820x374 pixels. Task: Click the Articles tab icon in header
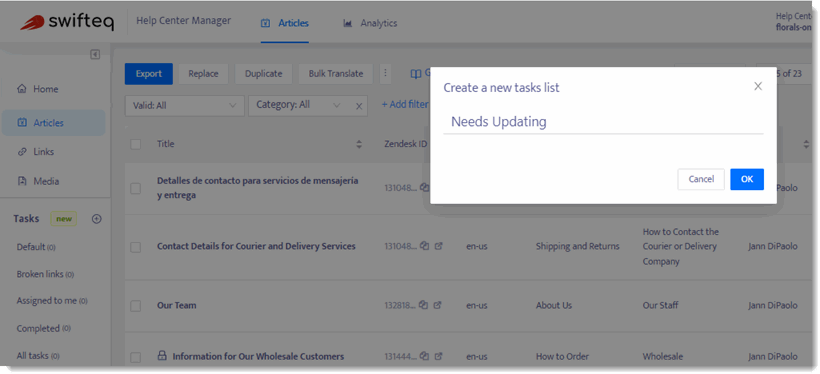click(x=266, y=24)
